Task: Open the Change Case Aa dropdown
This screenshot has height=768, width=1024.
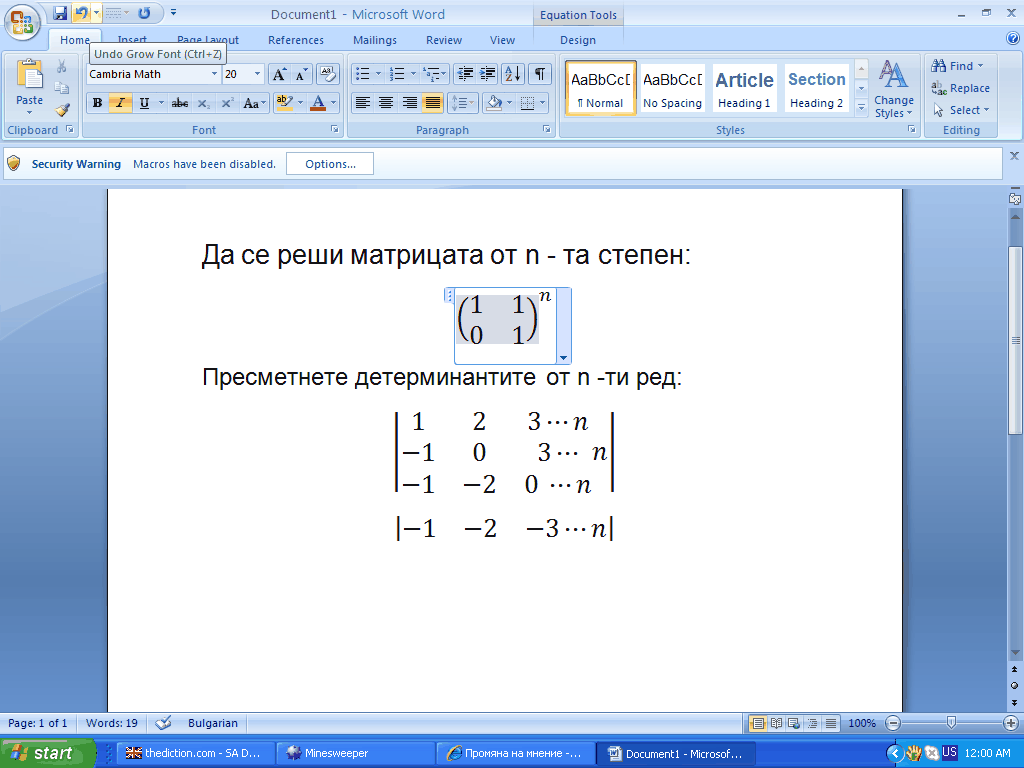Action: pos(253,103)
